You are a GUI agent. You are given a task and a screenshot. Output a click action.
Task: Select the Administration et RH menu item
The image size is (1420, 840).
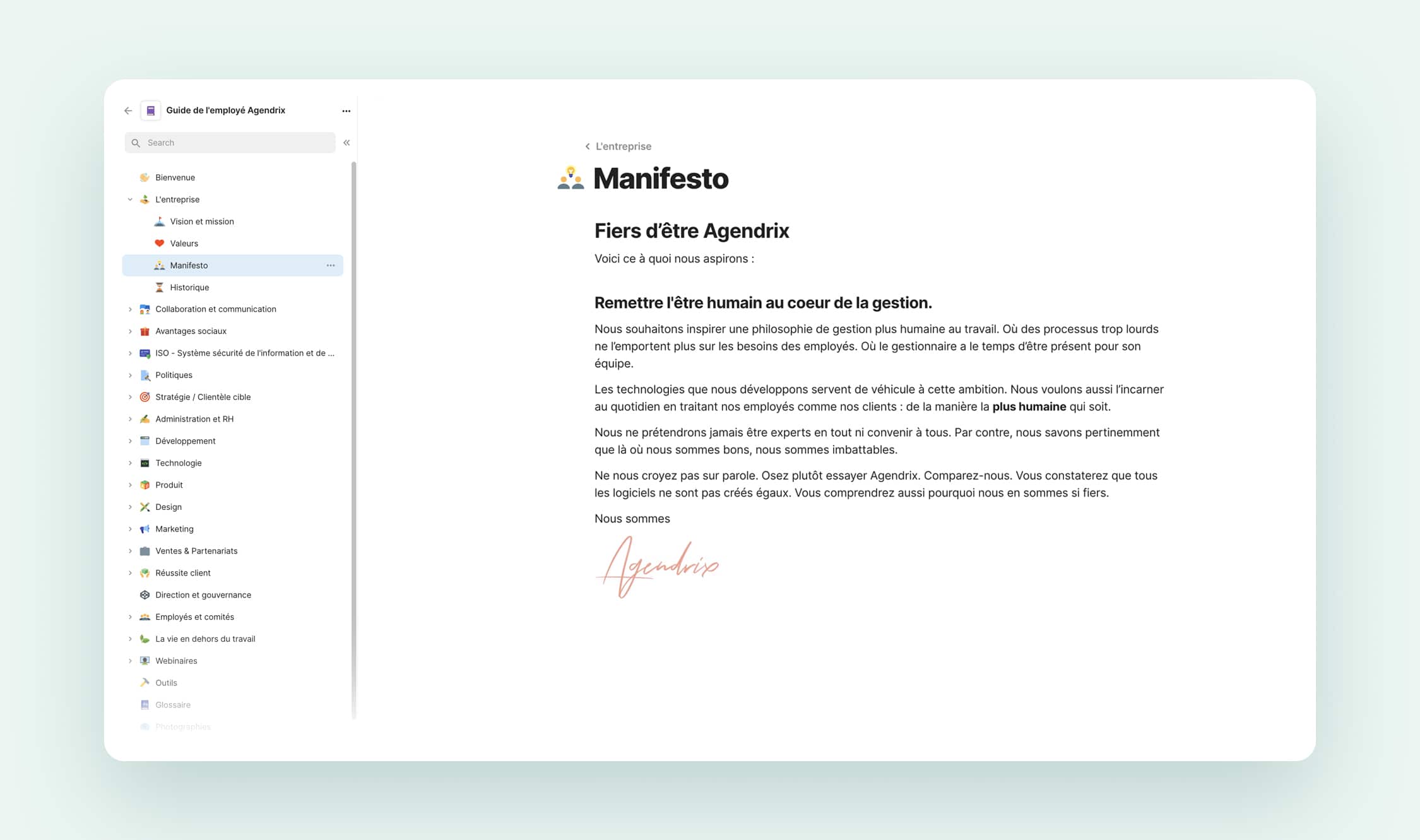point(196,418)
